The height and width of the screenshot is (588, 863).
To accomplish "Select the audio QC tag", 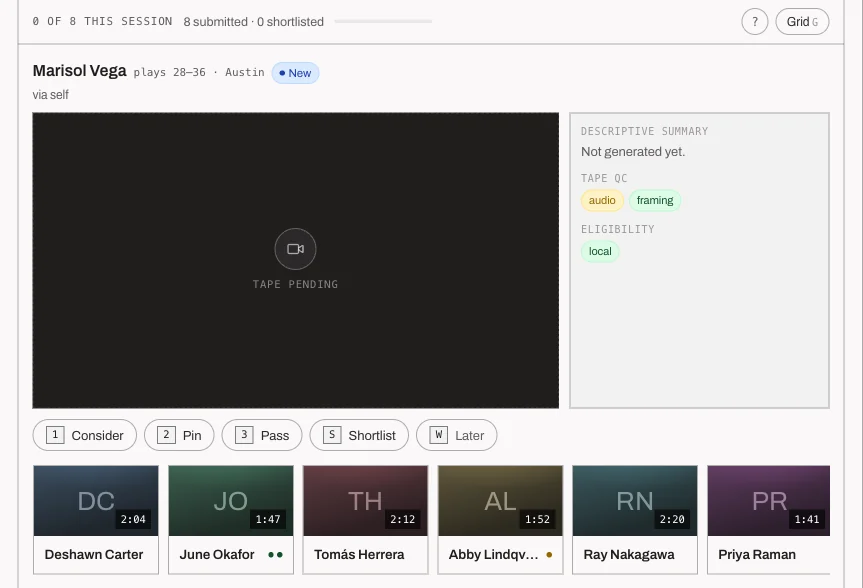I will (x=602, y=200).
